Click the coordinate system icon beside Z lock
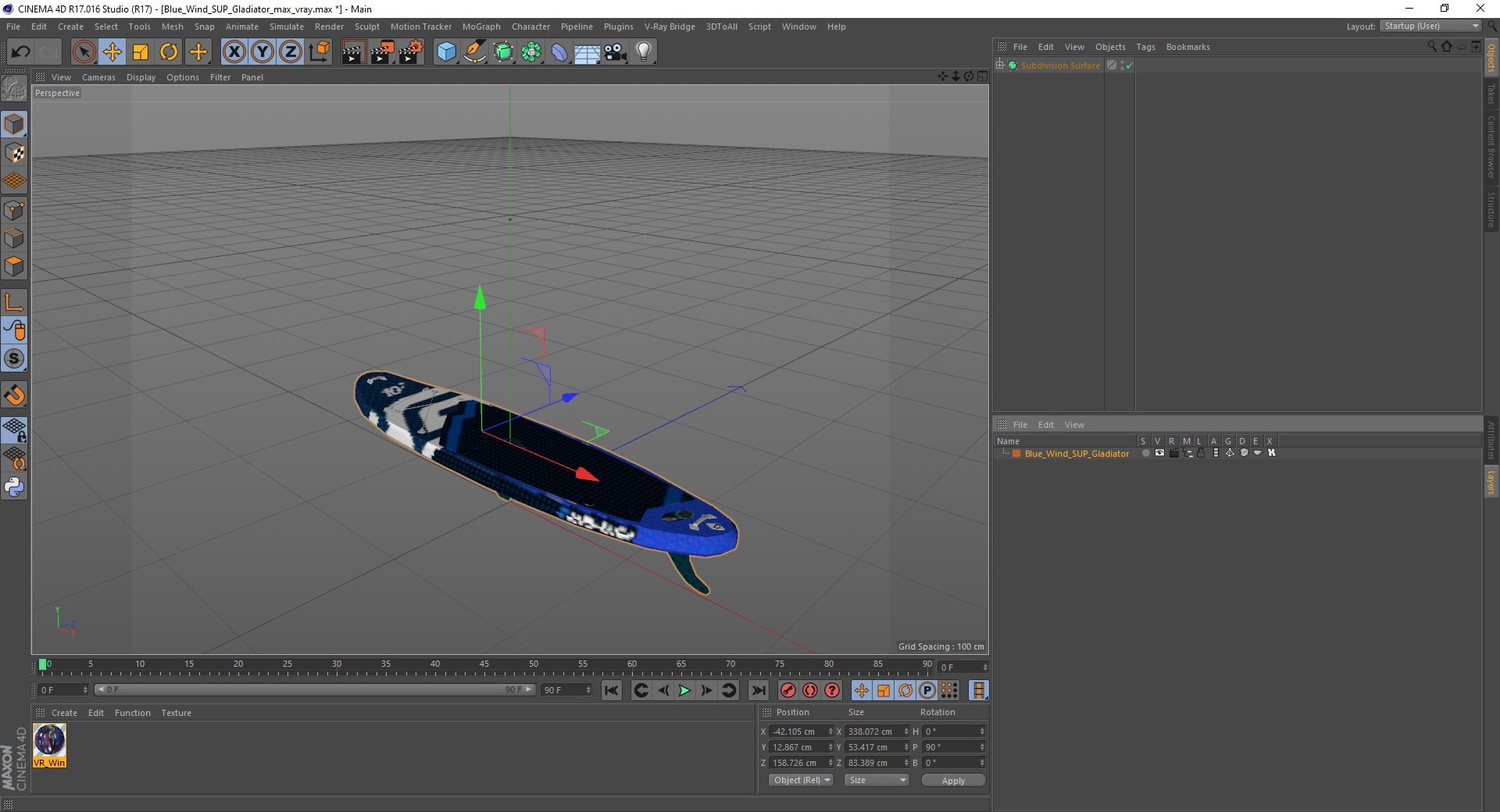This screenshot has width=1500, height=812. 320,52
